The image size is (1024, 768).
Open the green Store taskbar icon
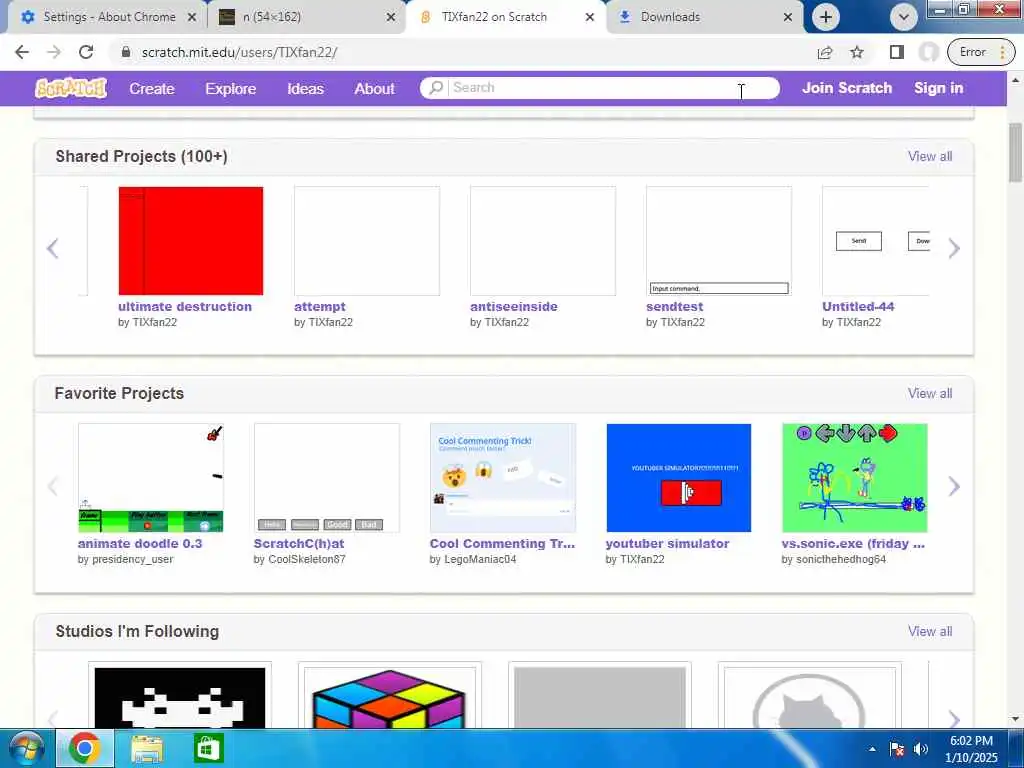tap(208, 748)
